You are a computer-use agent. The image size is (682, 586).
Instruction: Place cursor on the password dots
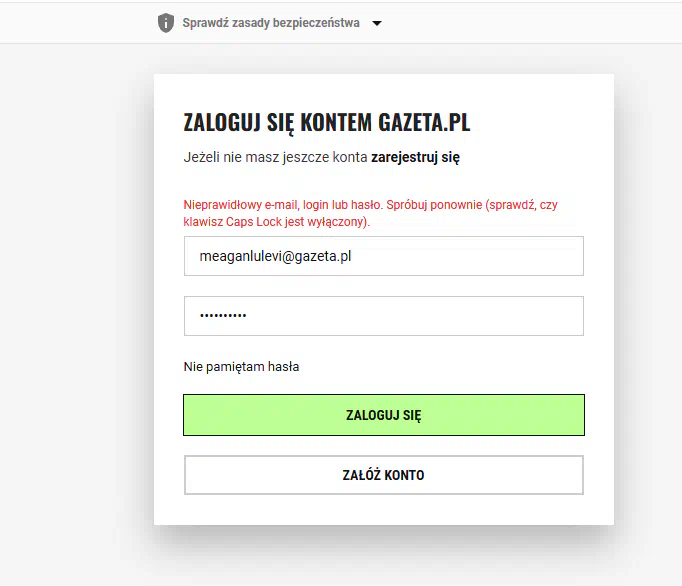[223, 315]
